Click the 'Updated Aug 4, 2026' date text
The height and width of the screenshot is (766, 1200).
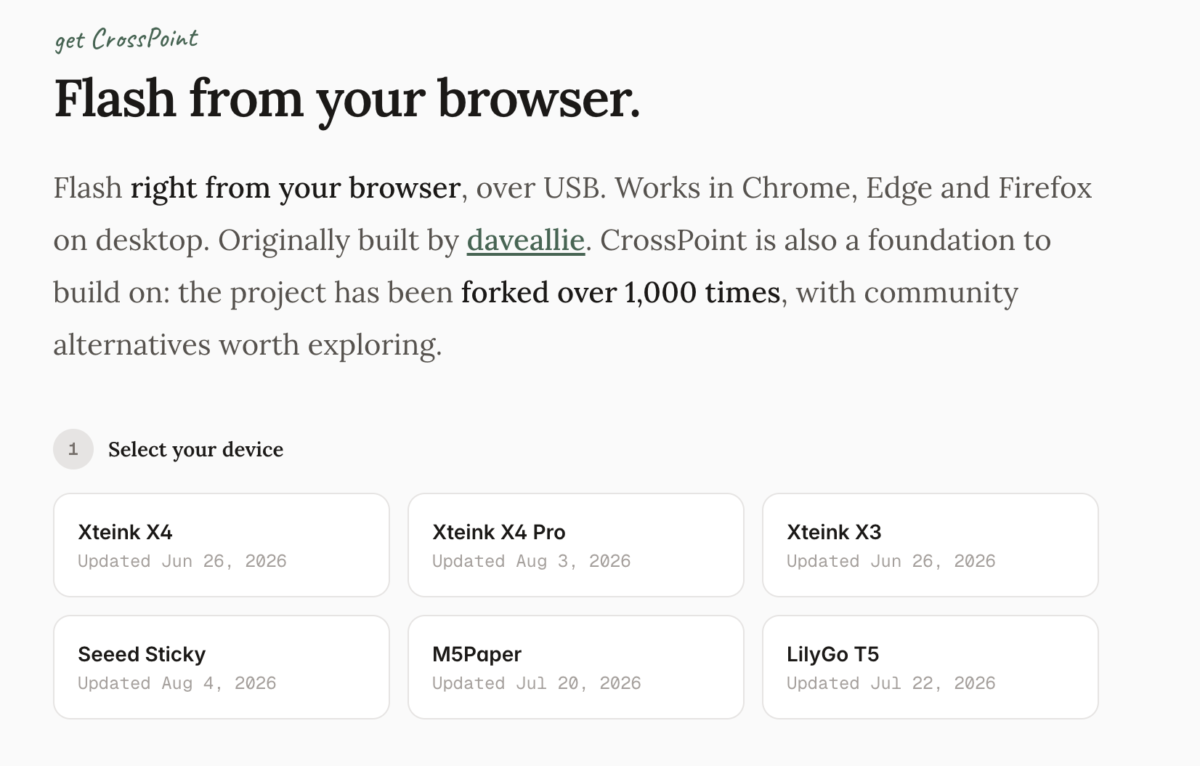pyautogui.click(x=177, y=683)
